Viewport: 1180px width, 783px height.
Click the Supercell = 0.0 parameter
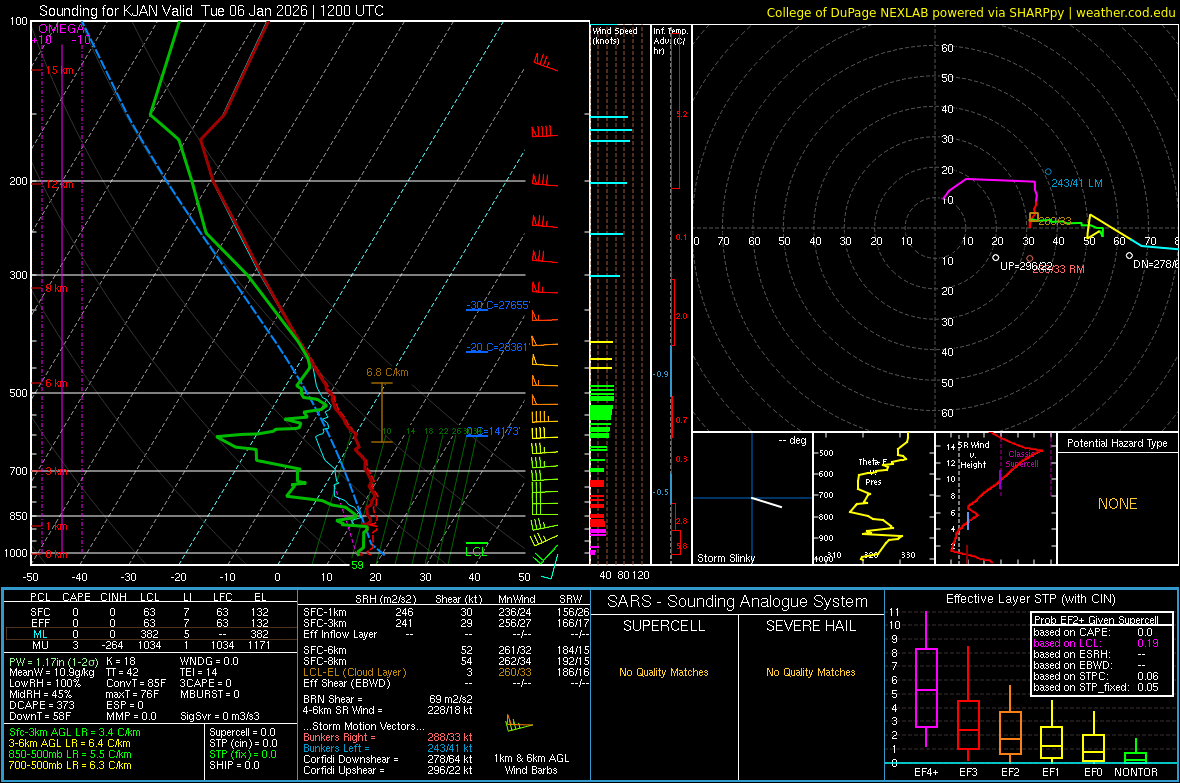242,732
